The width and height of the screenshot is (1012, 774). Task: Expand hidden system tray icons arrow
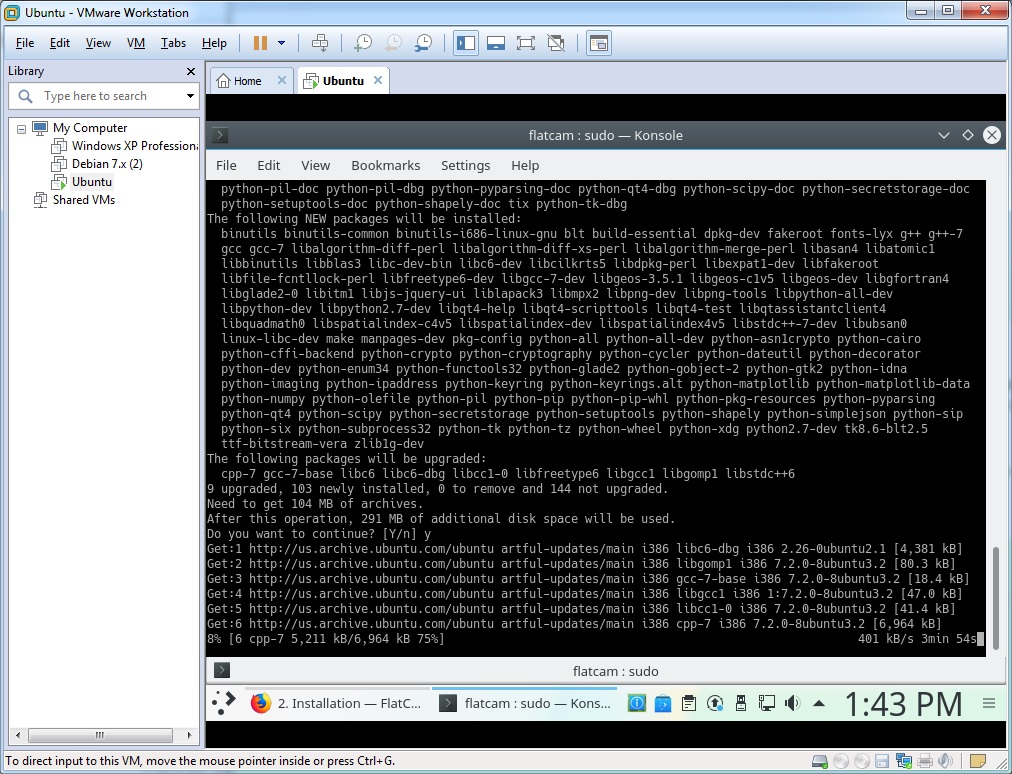[x=819, y=703]
